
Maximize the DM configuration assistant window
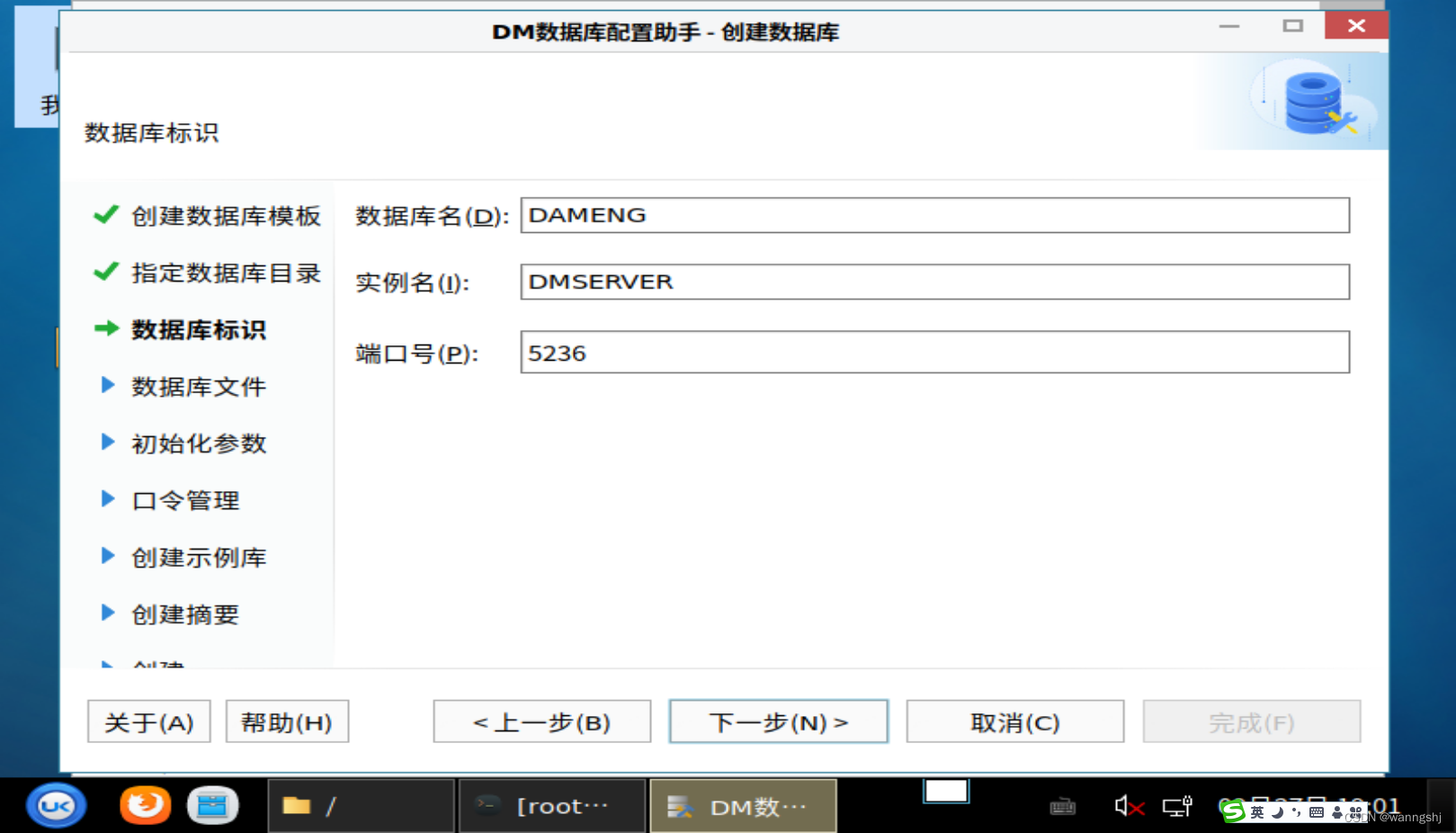pos(1292,26)
